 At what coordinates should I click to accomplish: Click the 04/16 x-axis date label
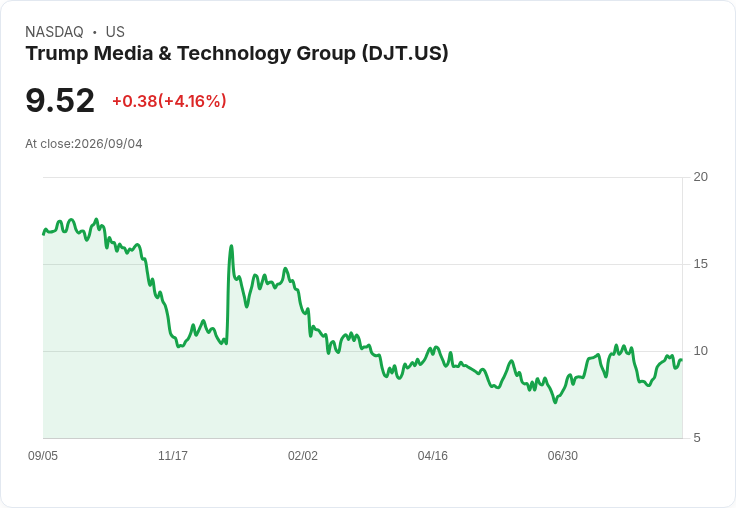click(x=433, y=455)
